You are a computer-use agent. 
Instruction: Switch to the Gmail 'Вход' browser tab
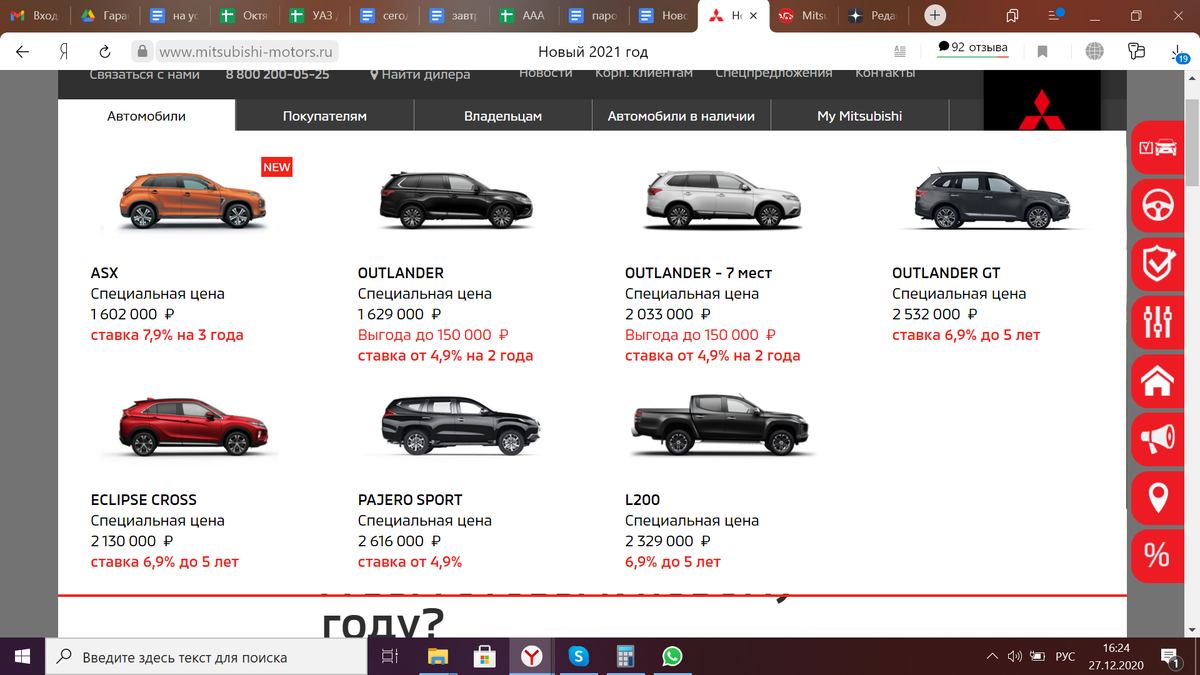(x=36, y=16)
